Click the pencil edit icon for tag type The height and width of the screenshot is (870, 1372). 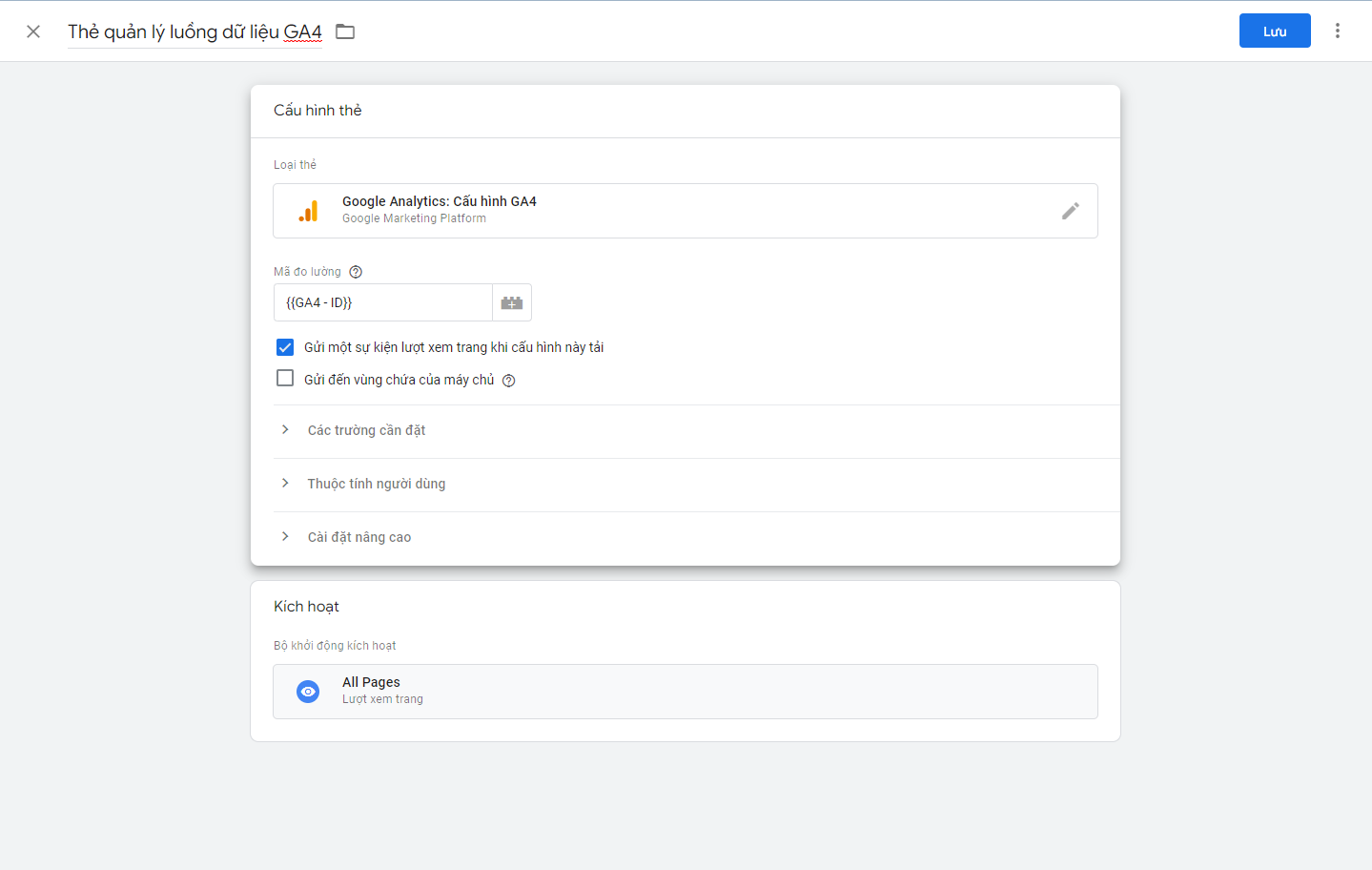pos(1071,211)
